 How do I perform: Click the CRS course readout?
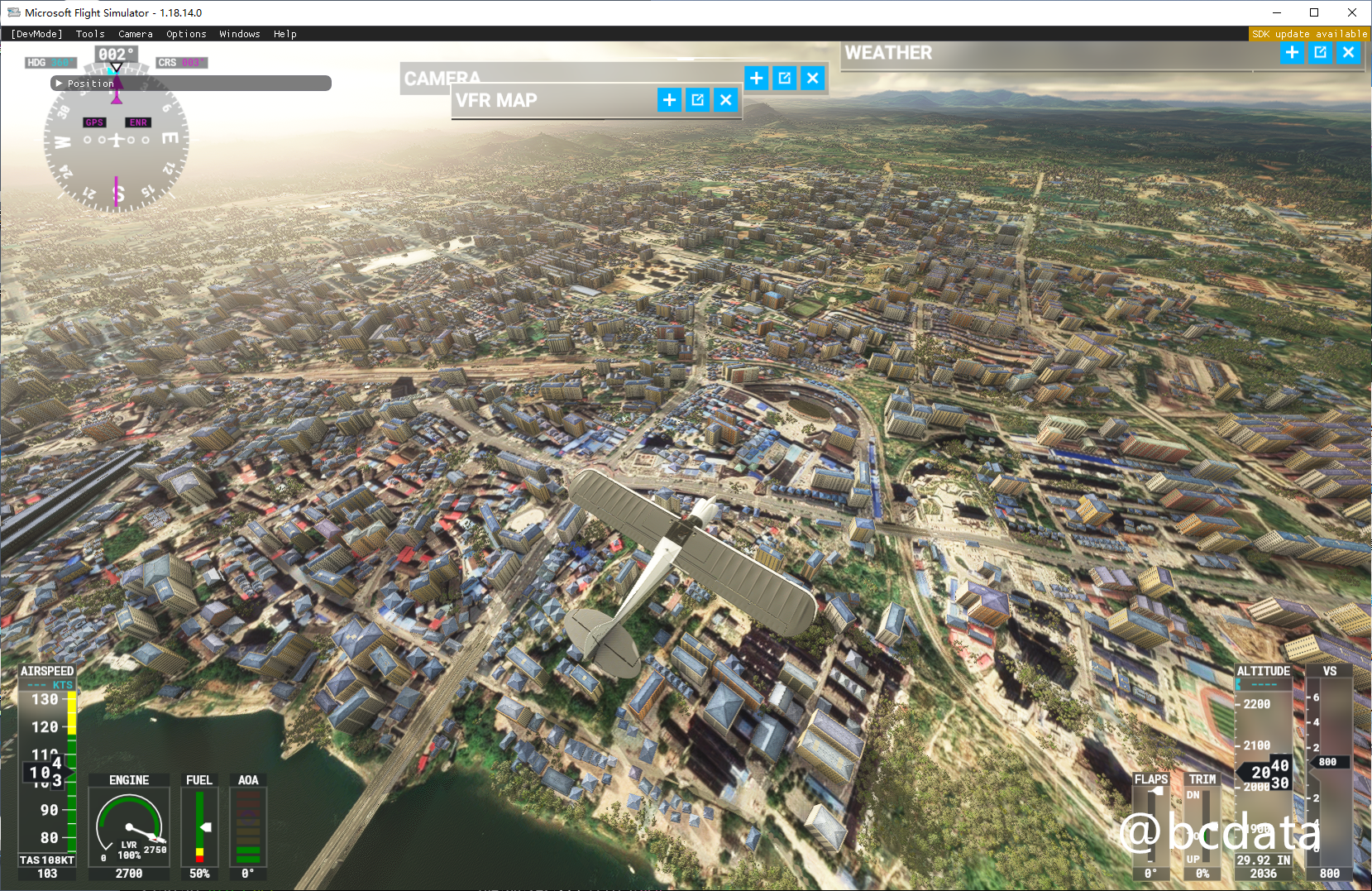pos(182,63)
